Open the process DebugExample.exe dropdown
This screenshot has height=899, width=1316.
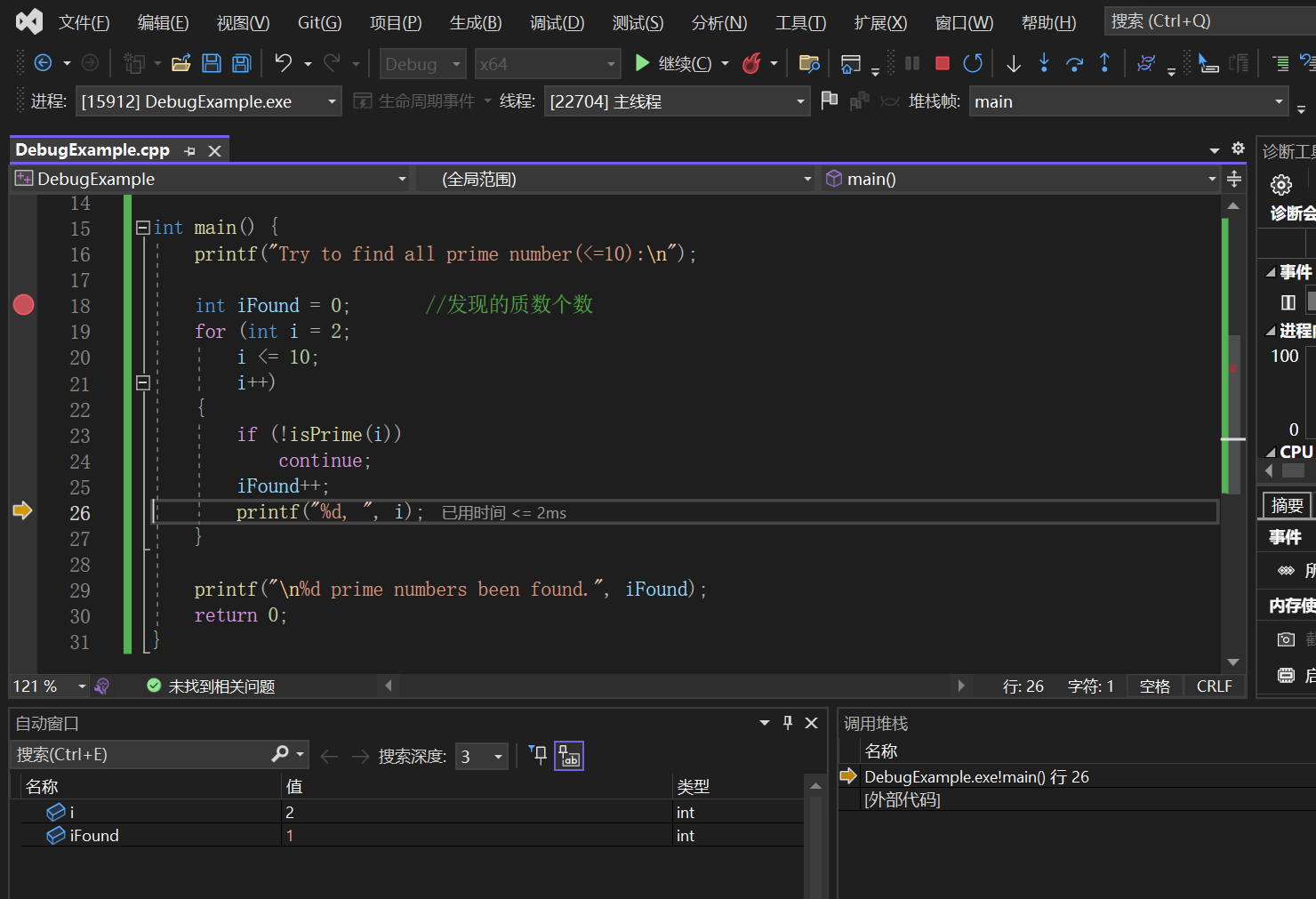click(209, 101)
